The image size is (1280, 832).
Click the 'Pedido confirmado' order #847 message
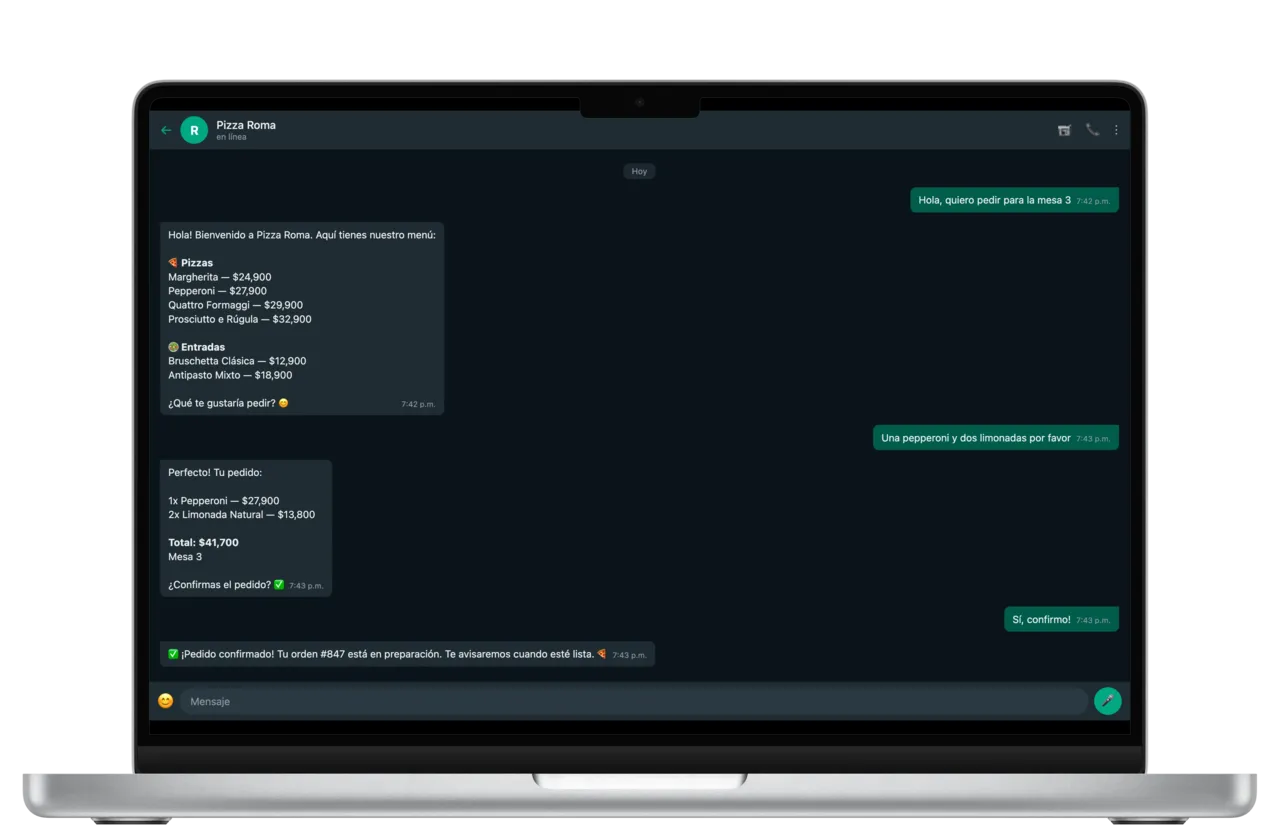tap(407, 654)
